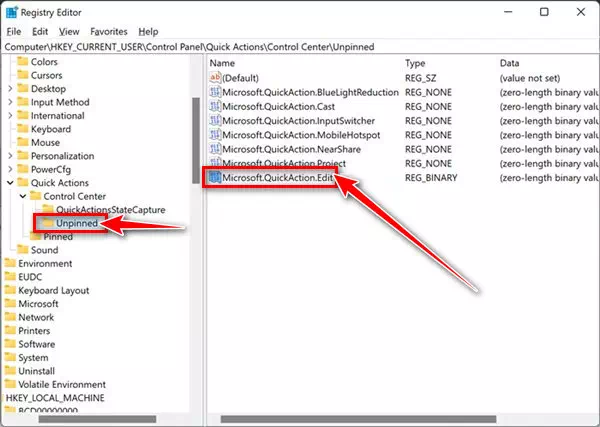This screenshot has width=600, height=427.
Task: Select the Colors folder icon
Action: (23, 61)
